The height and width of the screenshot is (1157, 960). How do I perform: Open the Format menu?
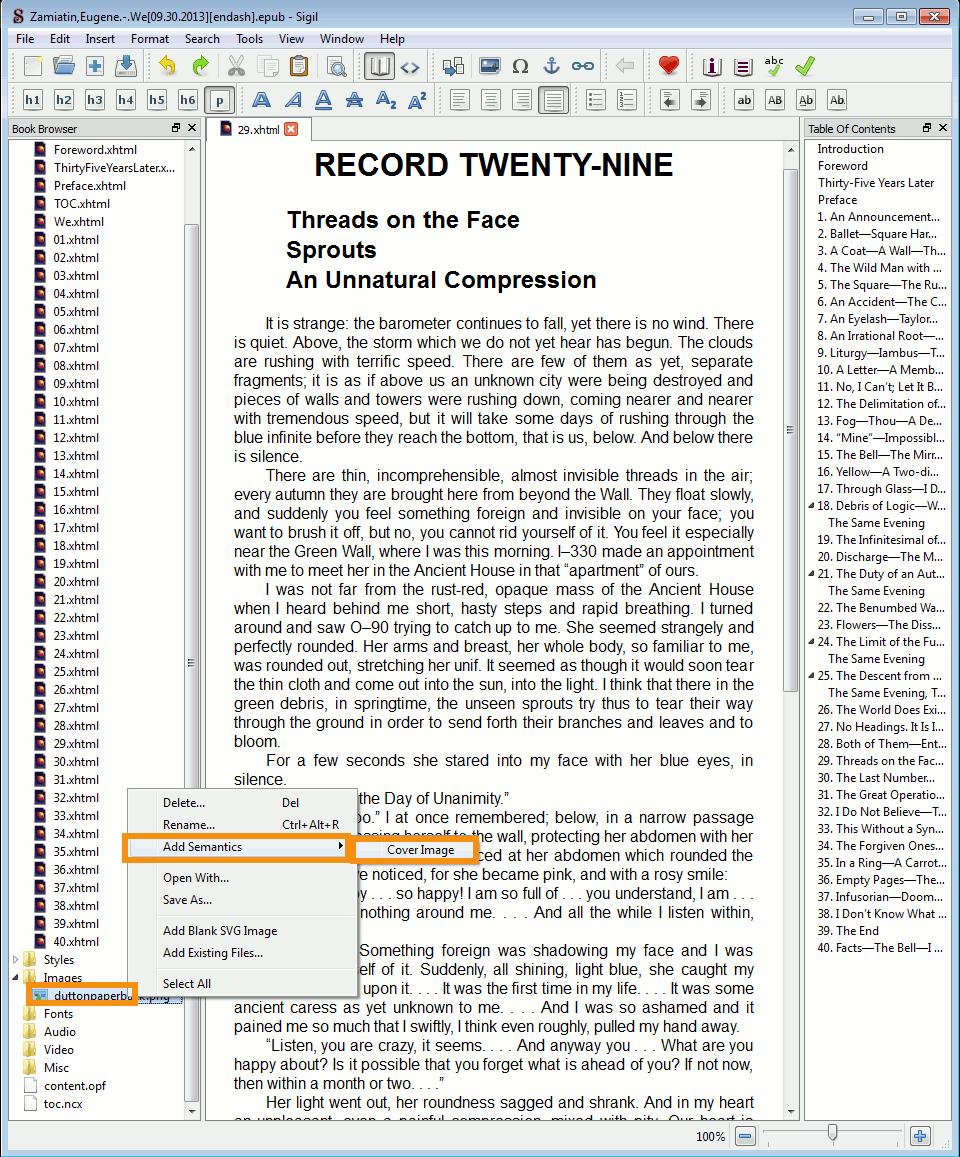point(150,38)
